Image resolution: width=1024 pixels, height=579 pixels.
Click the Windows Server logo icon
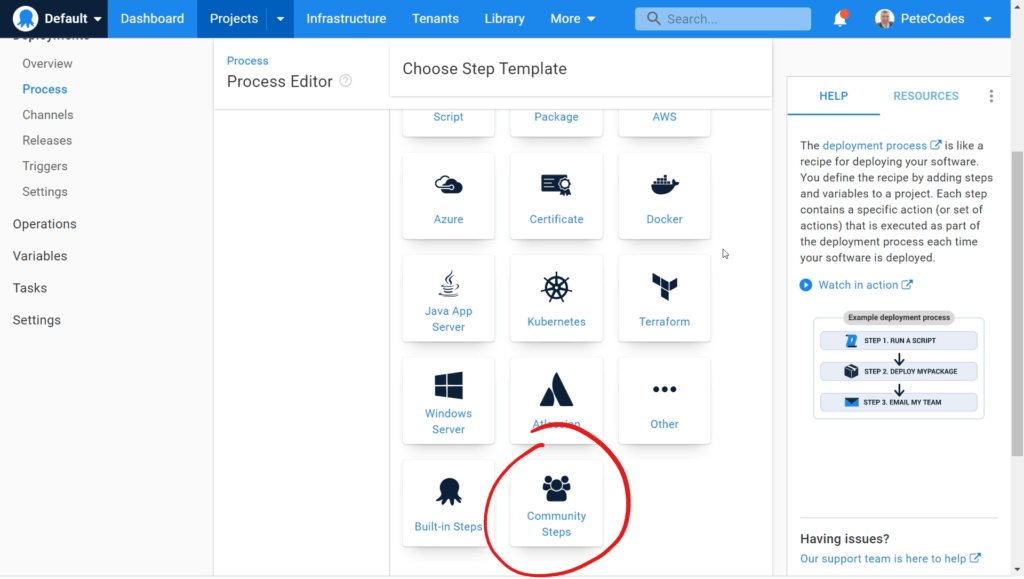[x=449, y=385]
